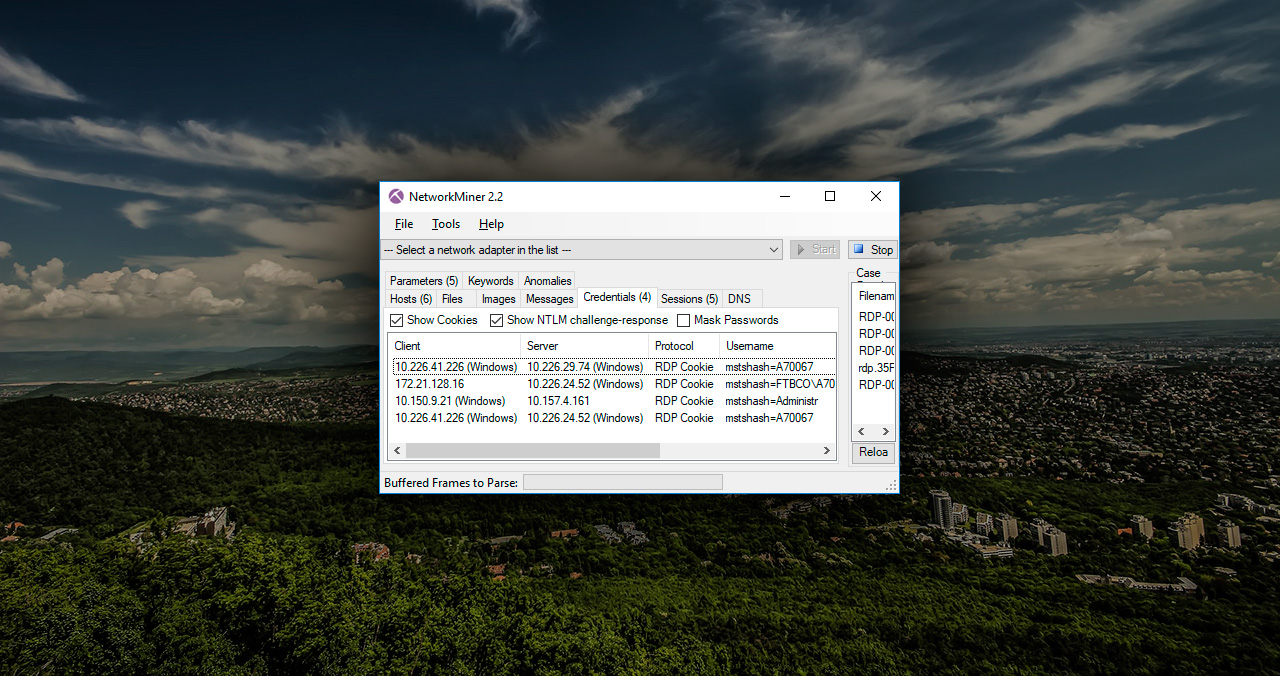
Task: Sort credentials by the Username column
Action: (749, 345)
